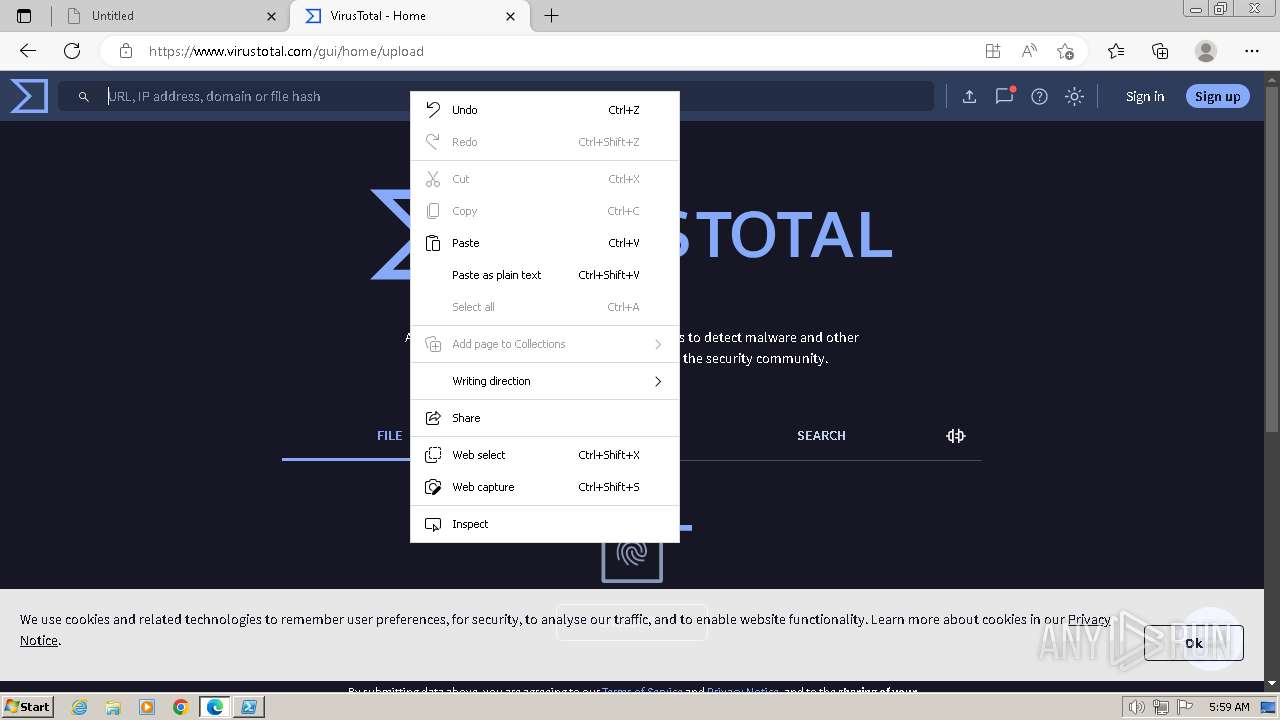Click the Sign in link
The width and height of the screenshot is (1280, 720).
1145,96
